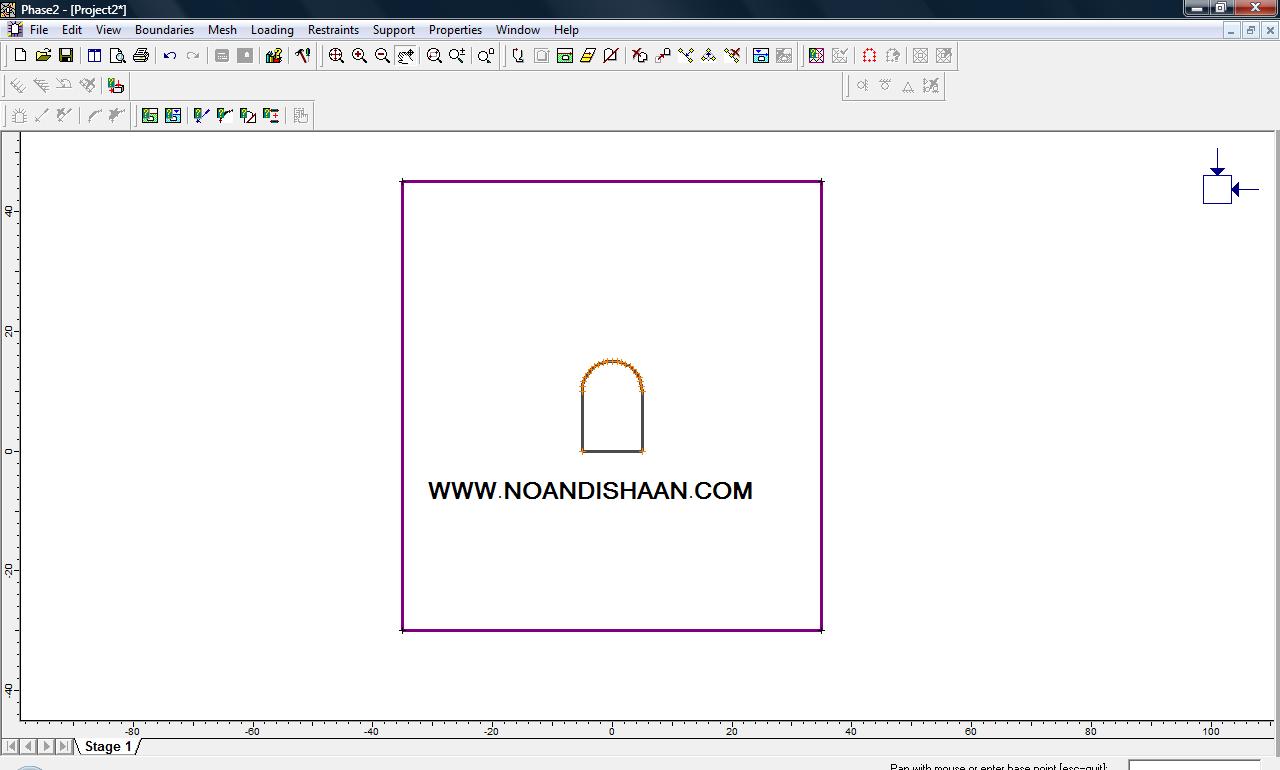This screenshot has height=770, width=1280.
Task: Open the Properties menu
Action: tap(455, 30)
